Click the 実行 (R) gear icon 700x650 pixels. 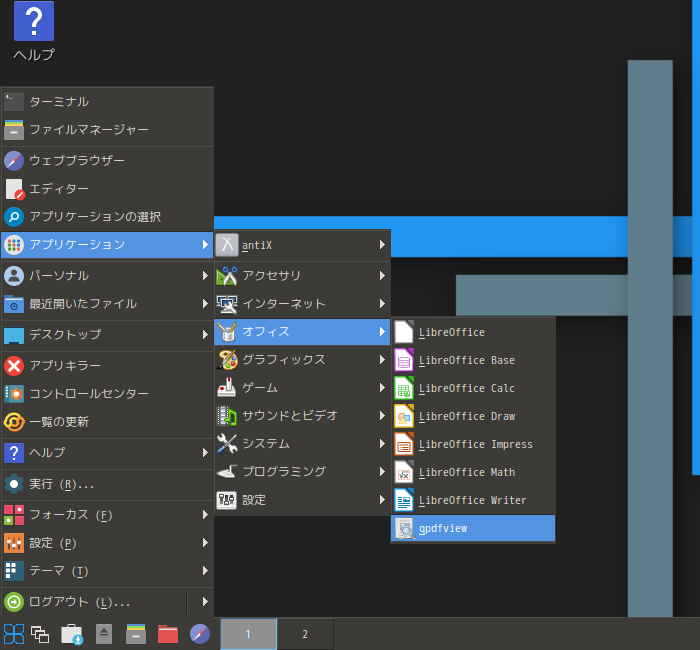tap(14, 484)
